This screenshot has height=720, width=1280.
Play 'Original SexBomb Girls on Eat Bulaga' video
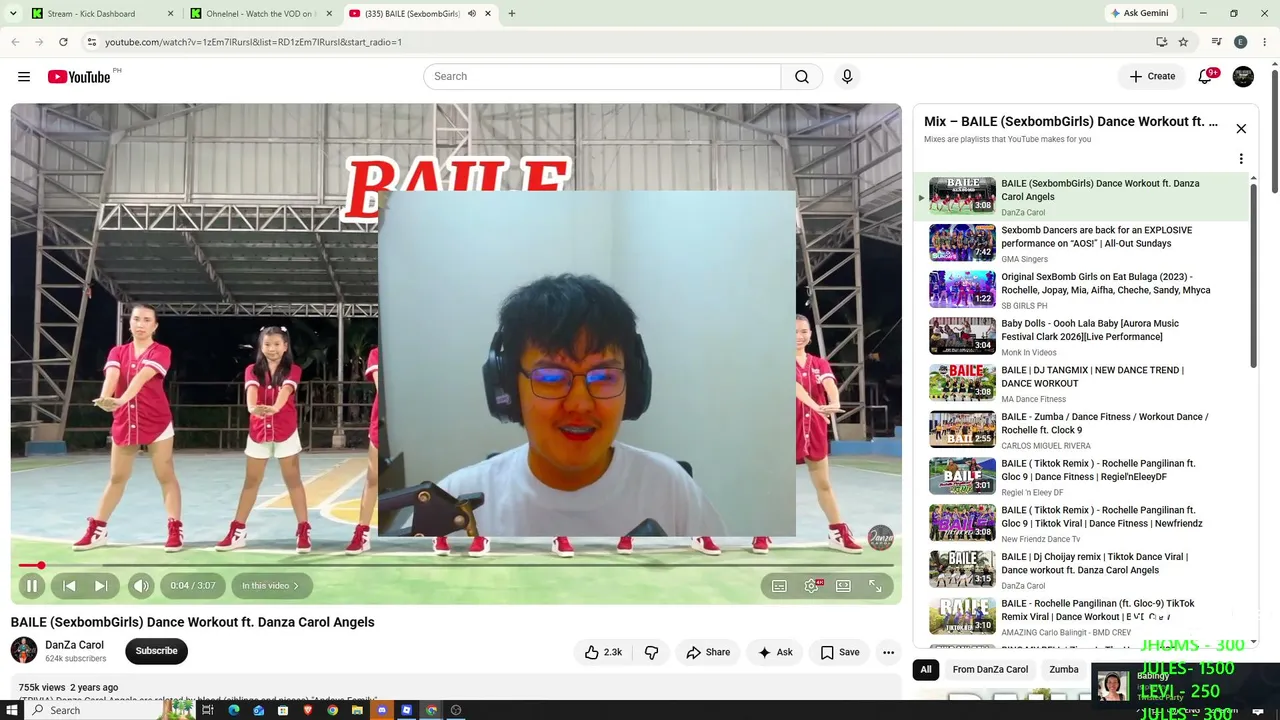click(x=1083, y=290)
